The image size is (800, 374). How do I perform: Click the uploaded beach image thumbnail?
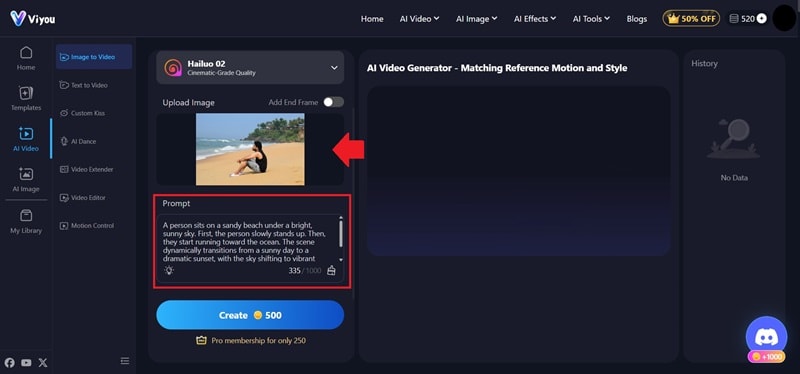coord(250,149)
